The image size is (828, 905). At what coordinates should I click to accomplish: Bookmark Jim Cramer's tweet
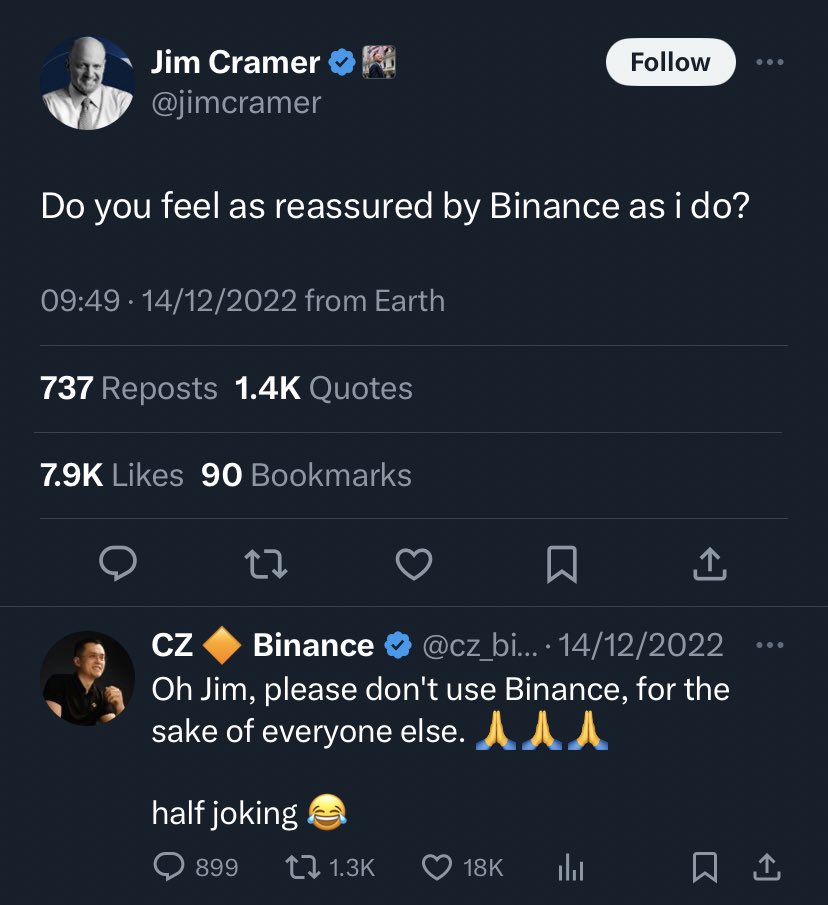coord(561,564)
